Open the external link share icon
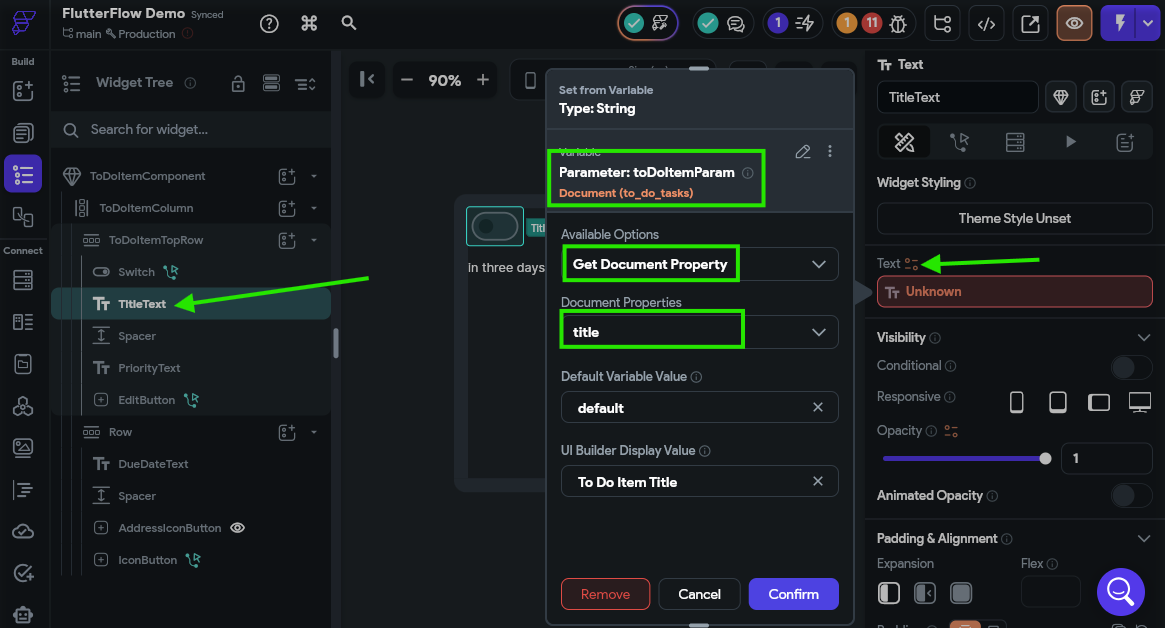Viewport: 1165px width, 628px height. click(x=1030, y=24)
